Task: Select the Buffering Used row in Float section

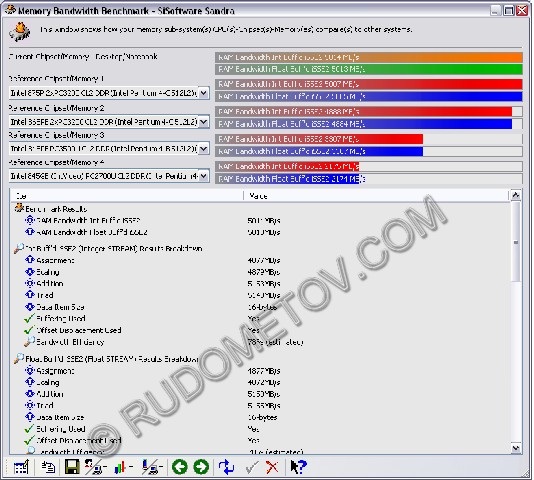Action: [x=61, y=429]
